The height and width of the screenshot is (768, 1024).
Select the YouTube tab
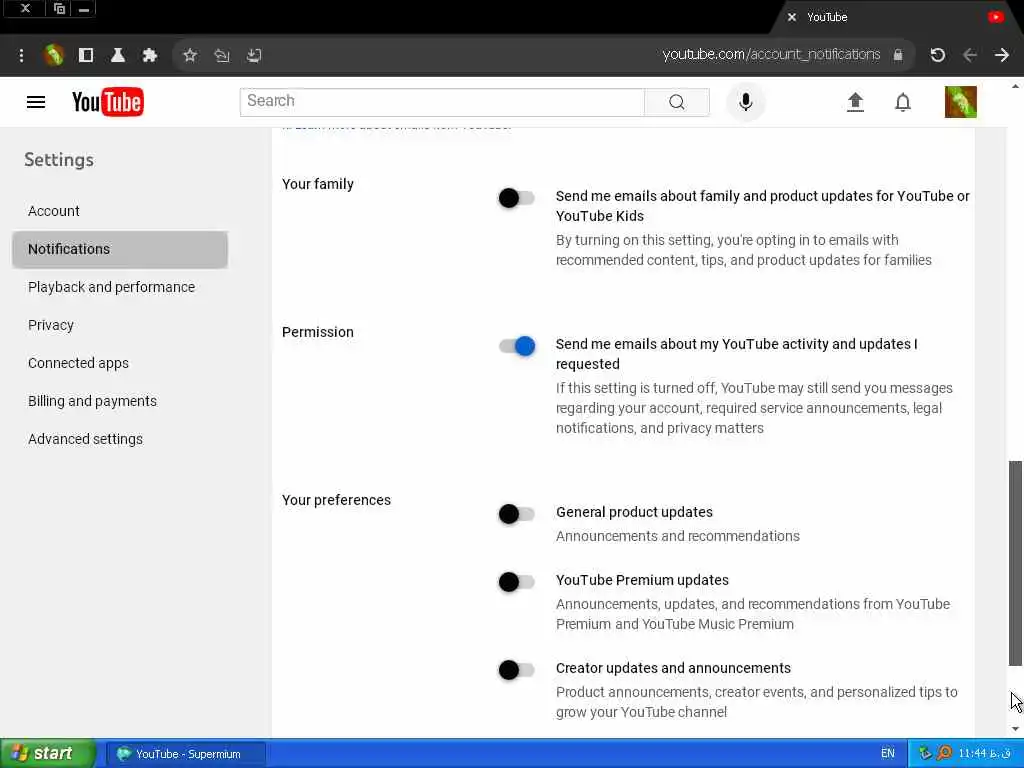coord(895,18)
